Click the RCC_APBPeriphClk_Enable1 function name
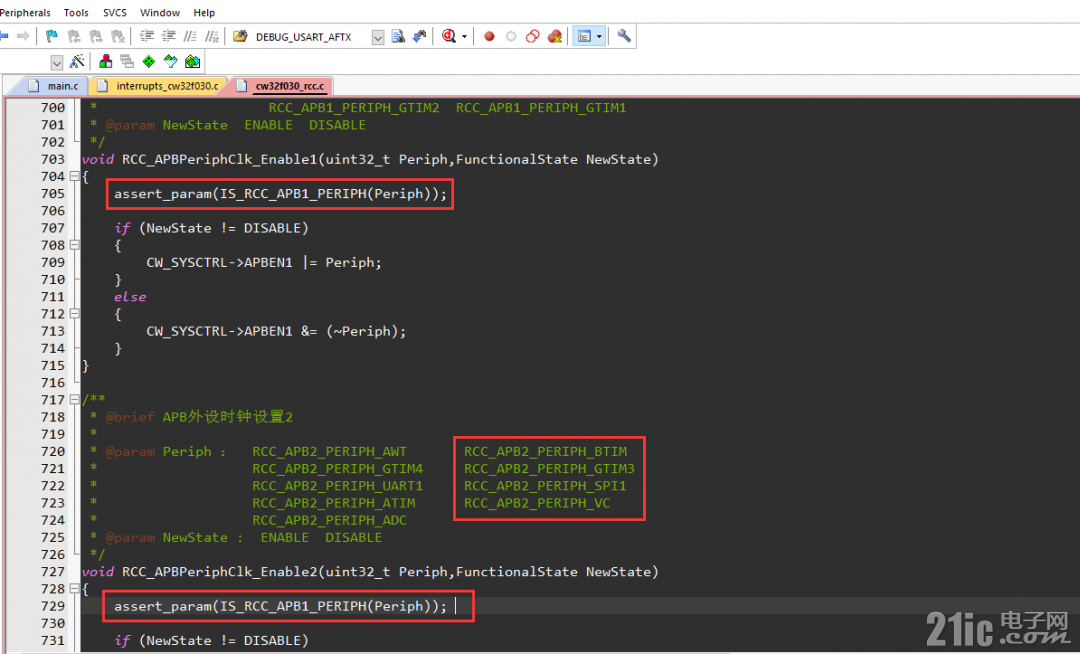This screenshot has width=1080, height=654. pos(219,160)
